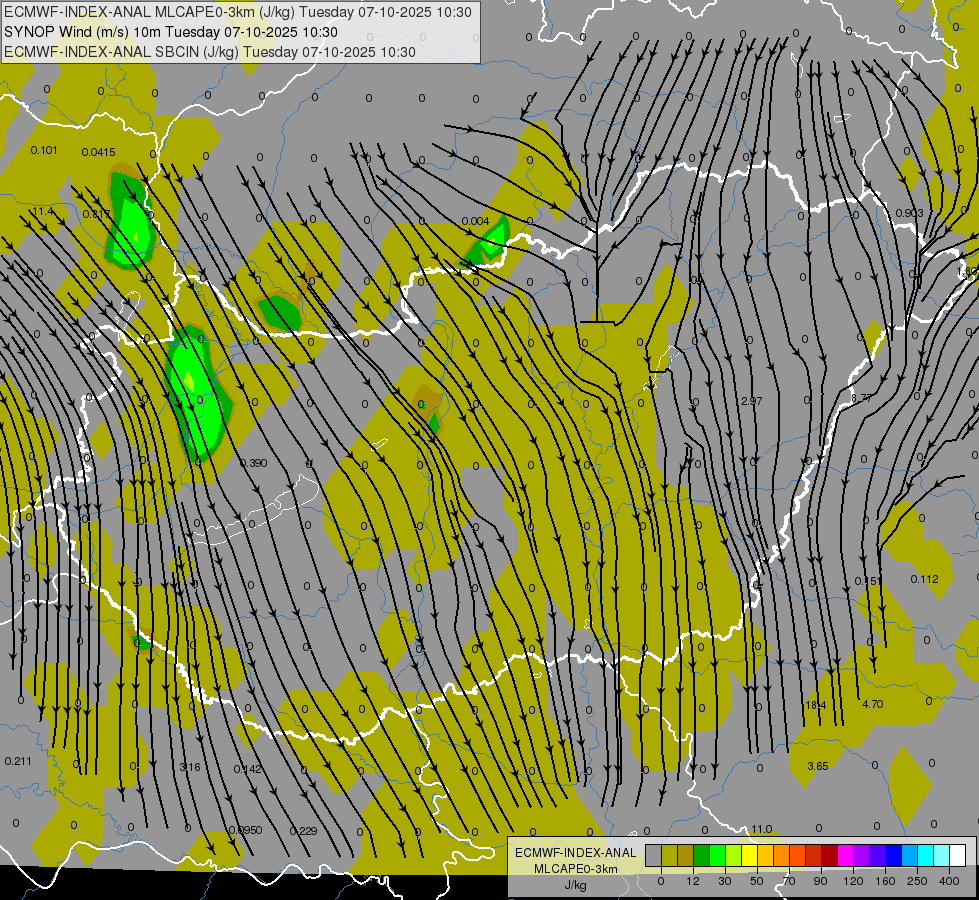
Task: Click the map value '0.142'
Action: pyautogui.click(x=247, y=769)
